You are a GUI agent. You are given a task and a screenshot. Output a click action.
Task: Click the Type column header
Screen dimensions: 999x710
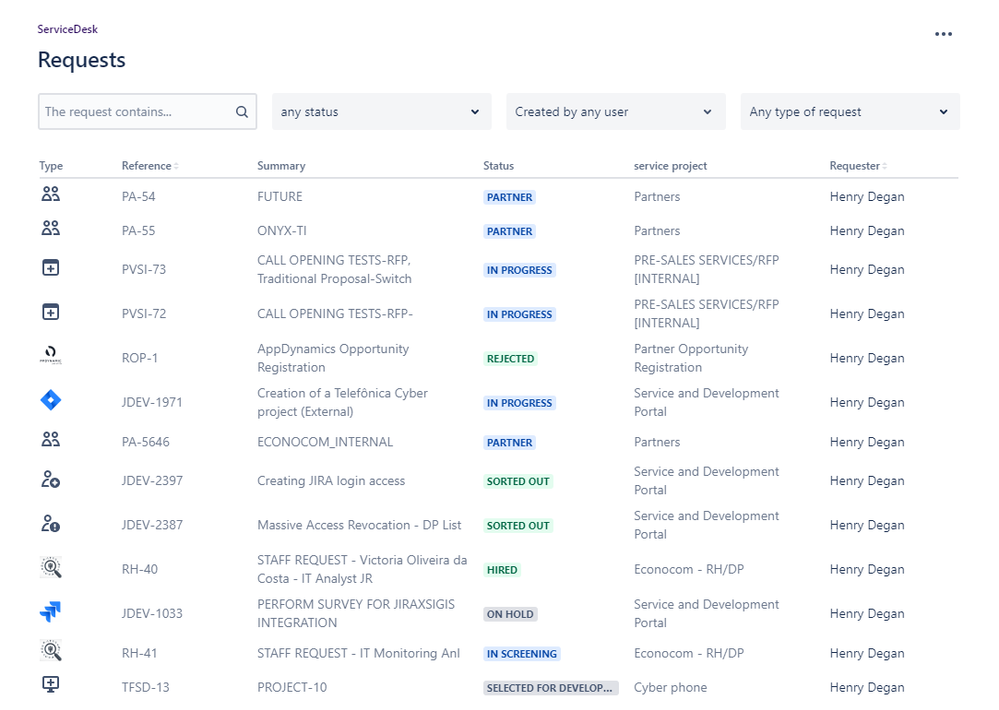tap(51, 166)
